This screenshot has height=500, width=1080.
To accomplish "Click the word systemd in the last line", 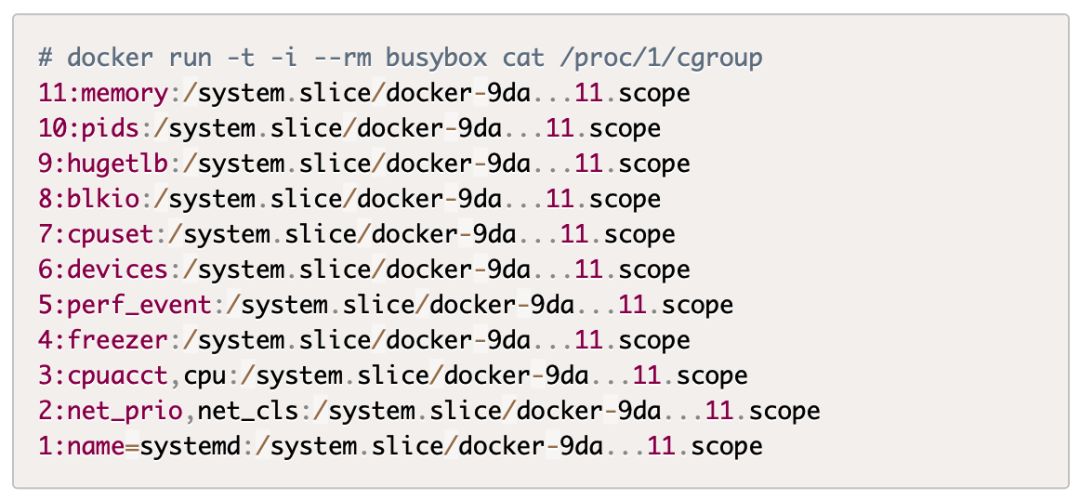I will coord(190,445).
